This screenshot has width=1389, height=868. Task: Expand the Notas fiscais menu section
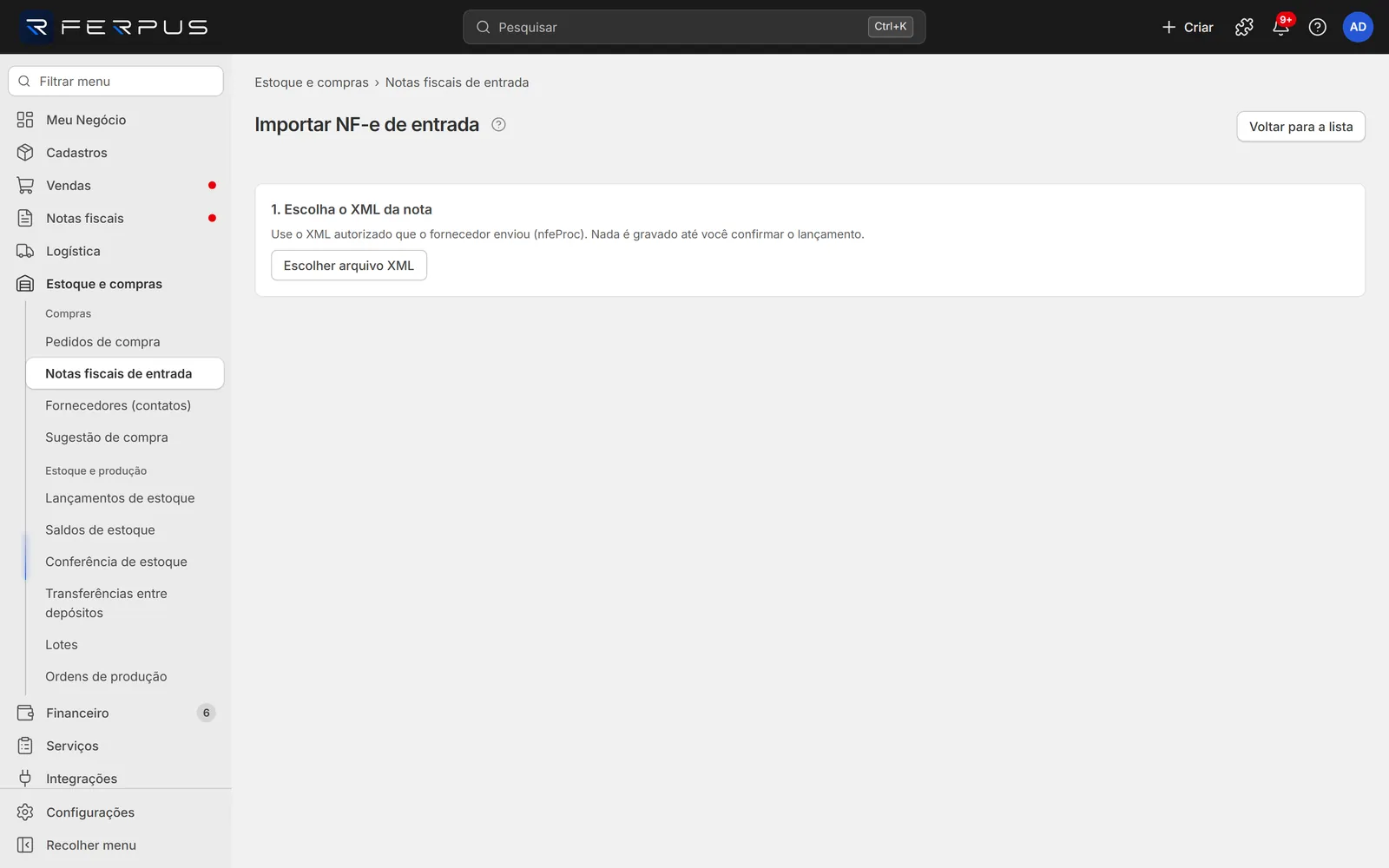tap(115, 219)
